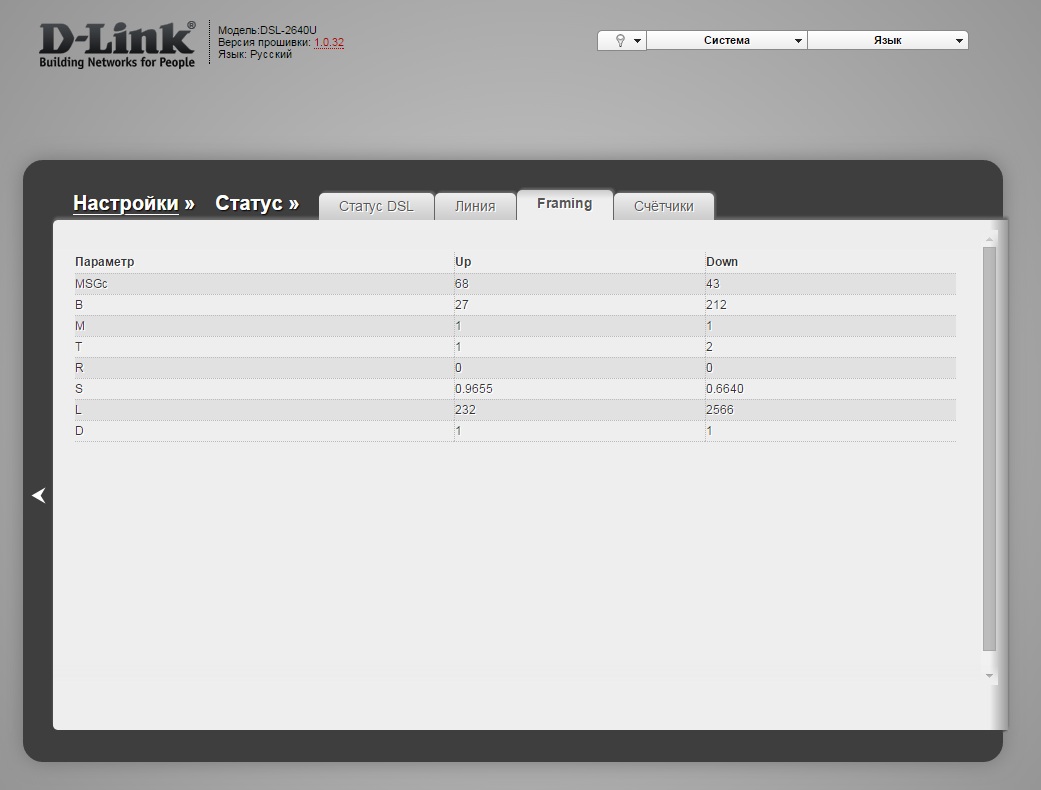Click T Down value 2
The height and width of the screenshot is (790, 1041).
(x=709, y=347)
